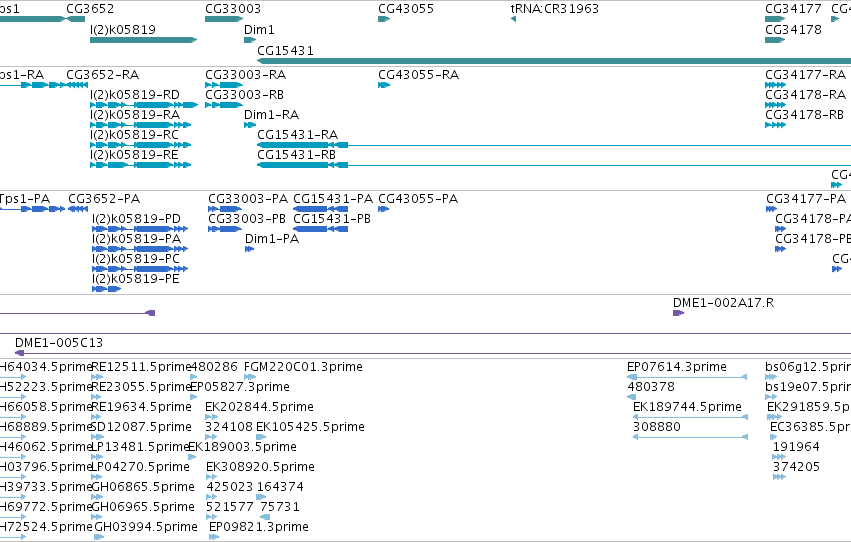
Task: Click the CG33003-PA protein label
Action: click(x=248, y=199)
